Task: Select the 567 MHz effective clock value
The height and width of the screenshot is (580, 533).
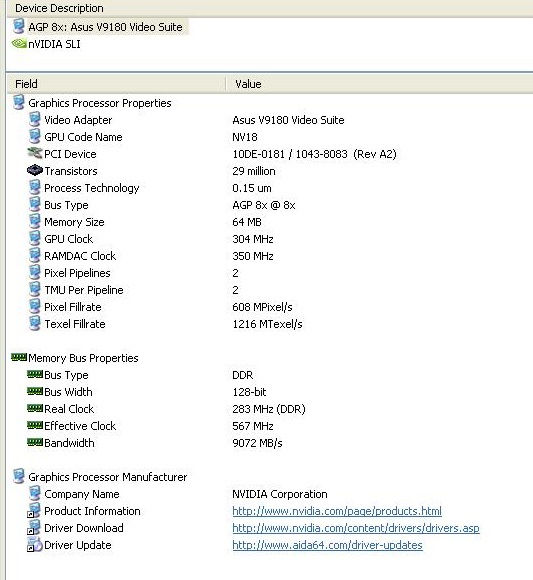Action: (x=253, y=426)
